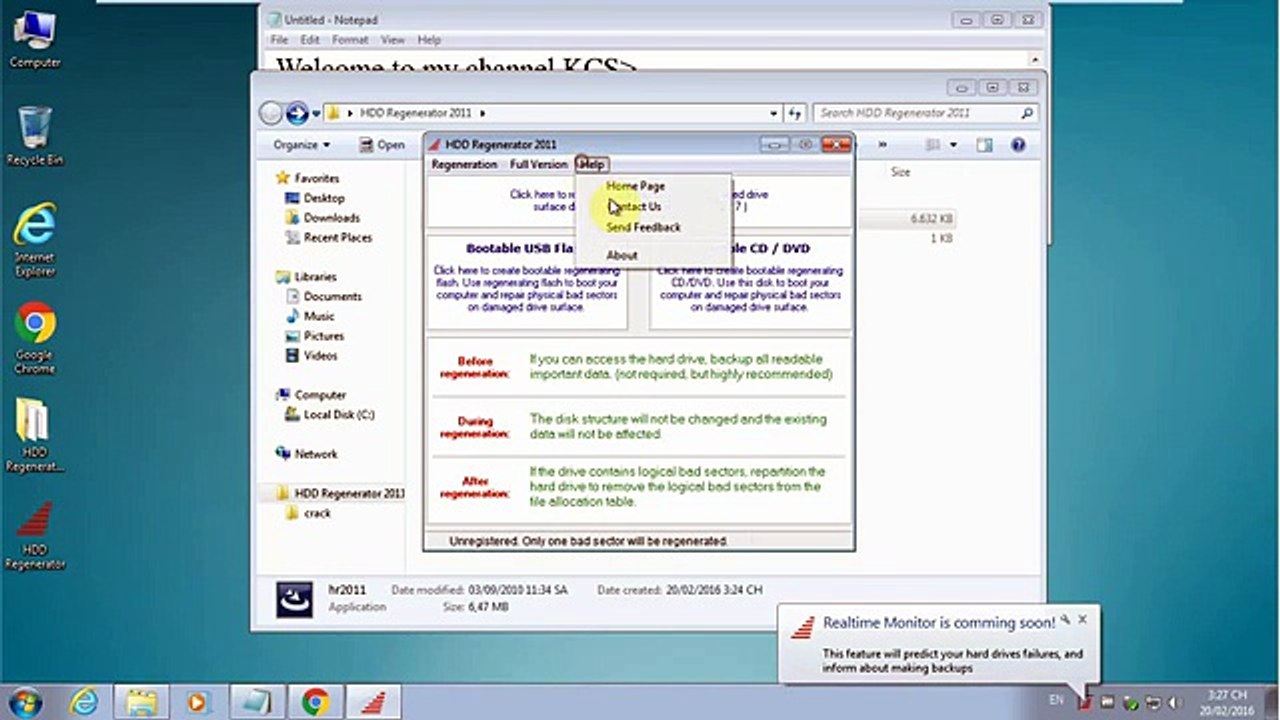Toggle the Explorer preview pane button

click(x=984, y=145)
